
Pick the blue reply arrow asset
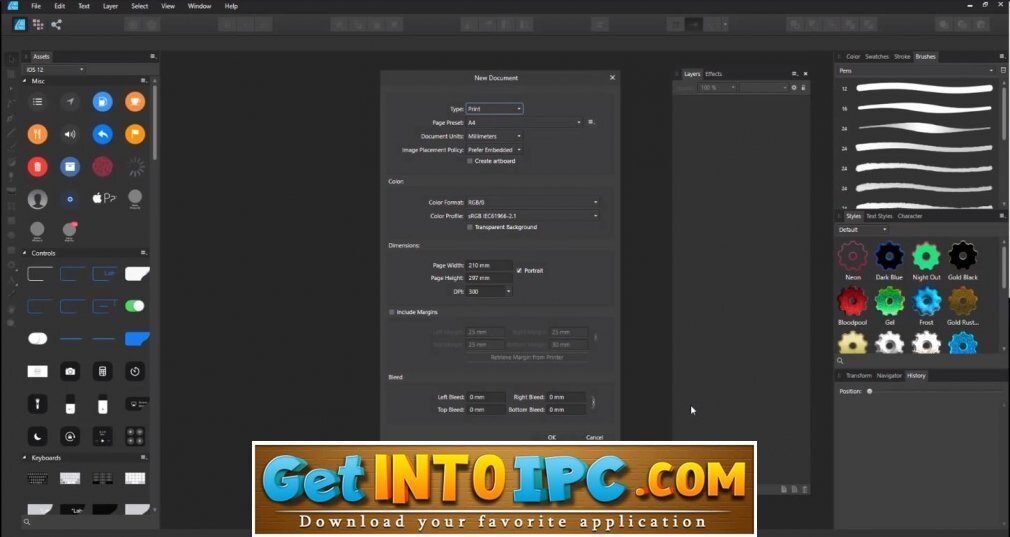tap(102, 135)
